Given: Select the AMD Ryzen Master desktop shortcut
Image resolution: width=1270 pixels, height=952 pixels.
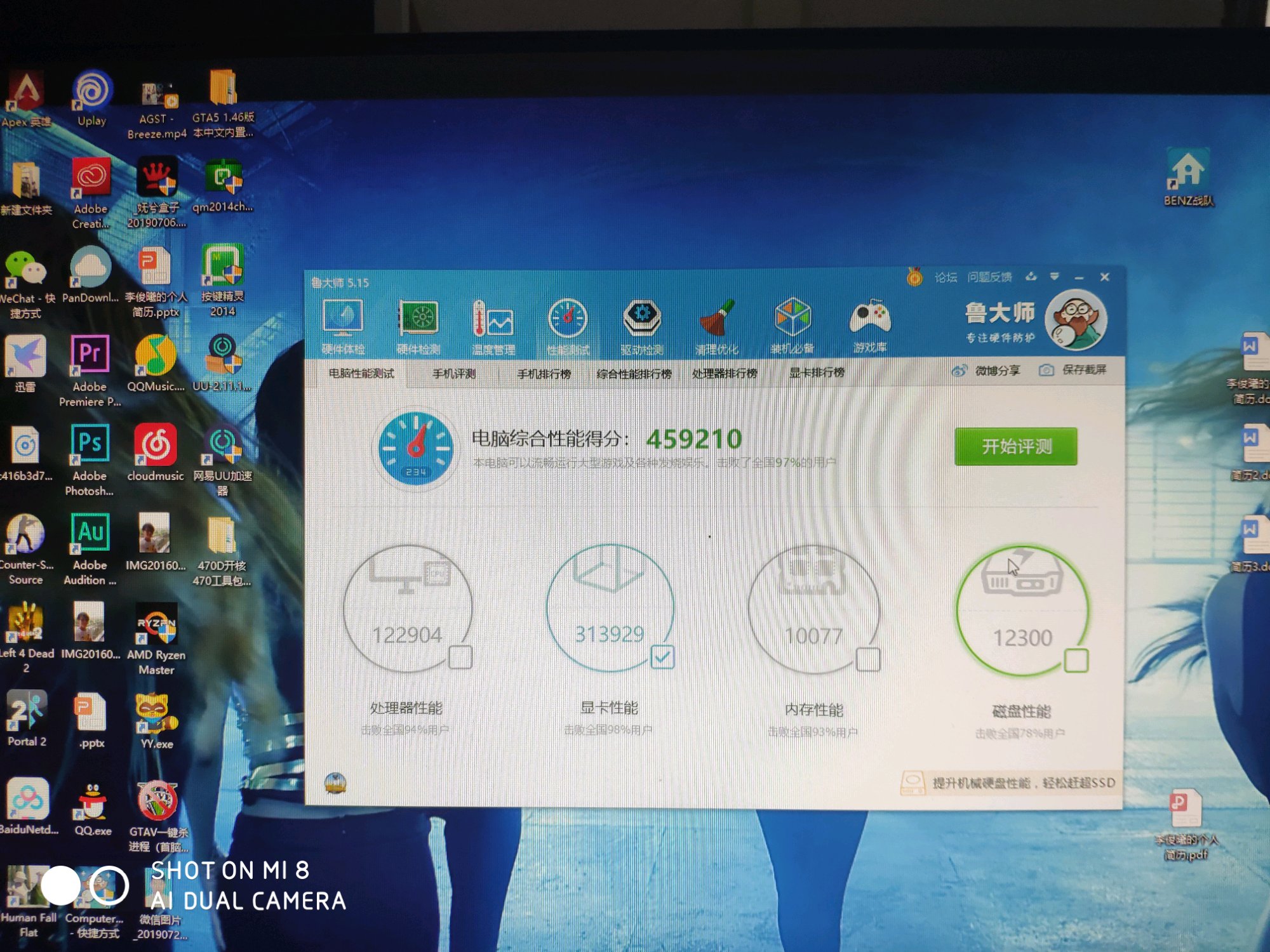Looking at the screenshot, I should pyautogui.click(x=156, y=640).
